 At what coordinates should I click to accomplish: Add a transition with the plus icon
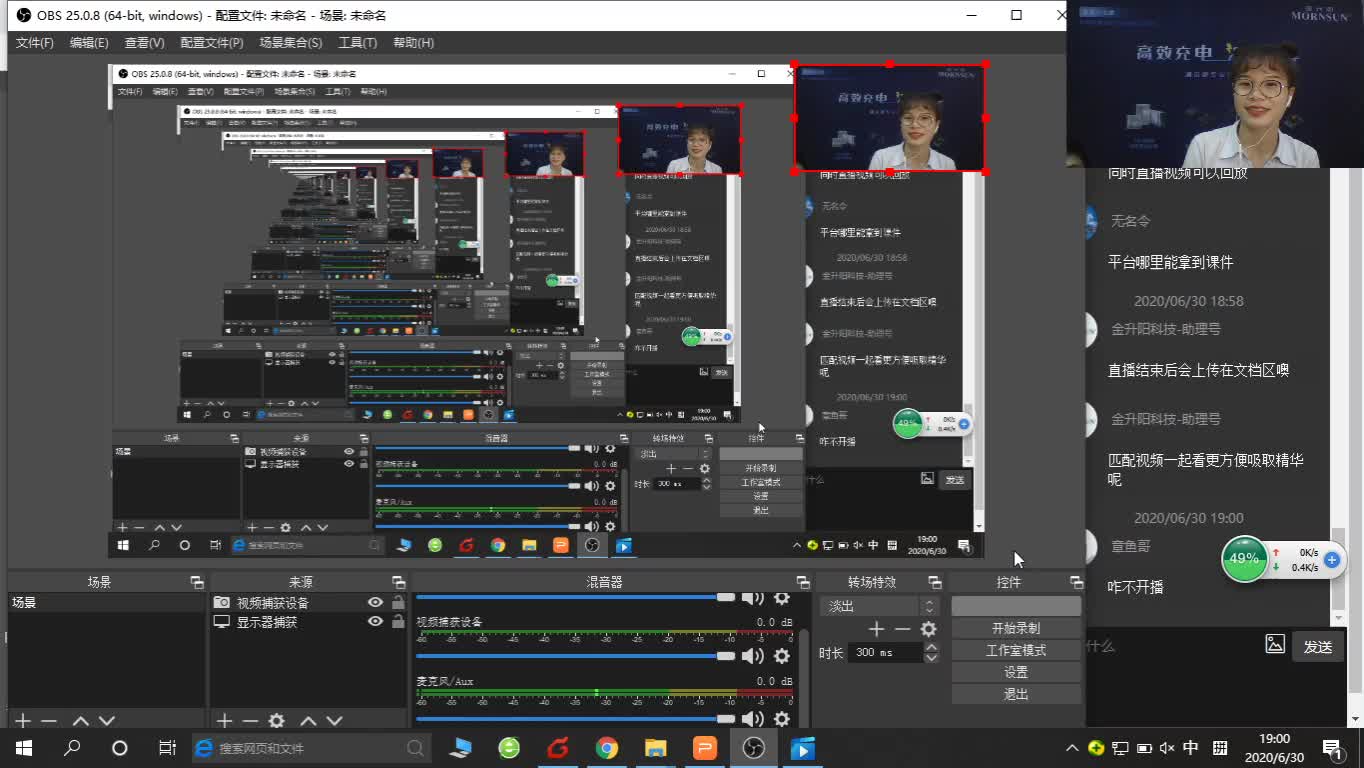point(876,629)
